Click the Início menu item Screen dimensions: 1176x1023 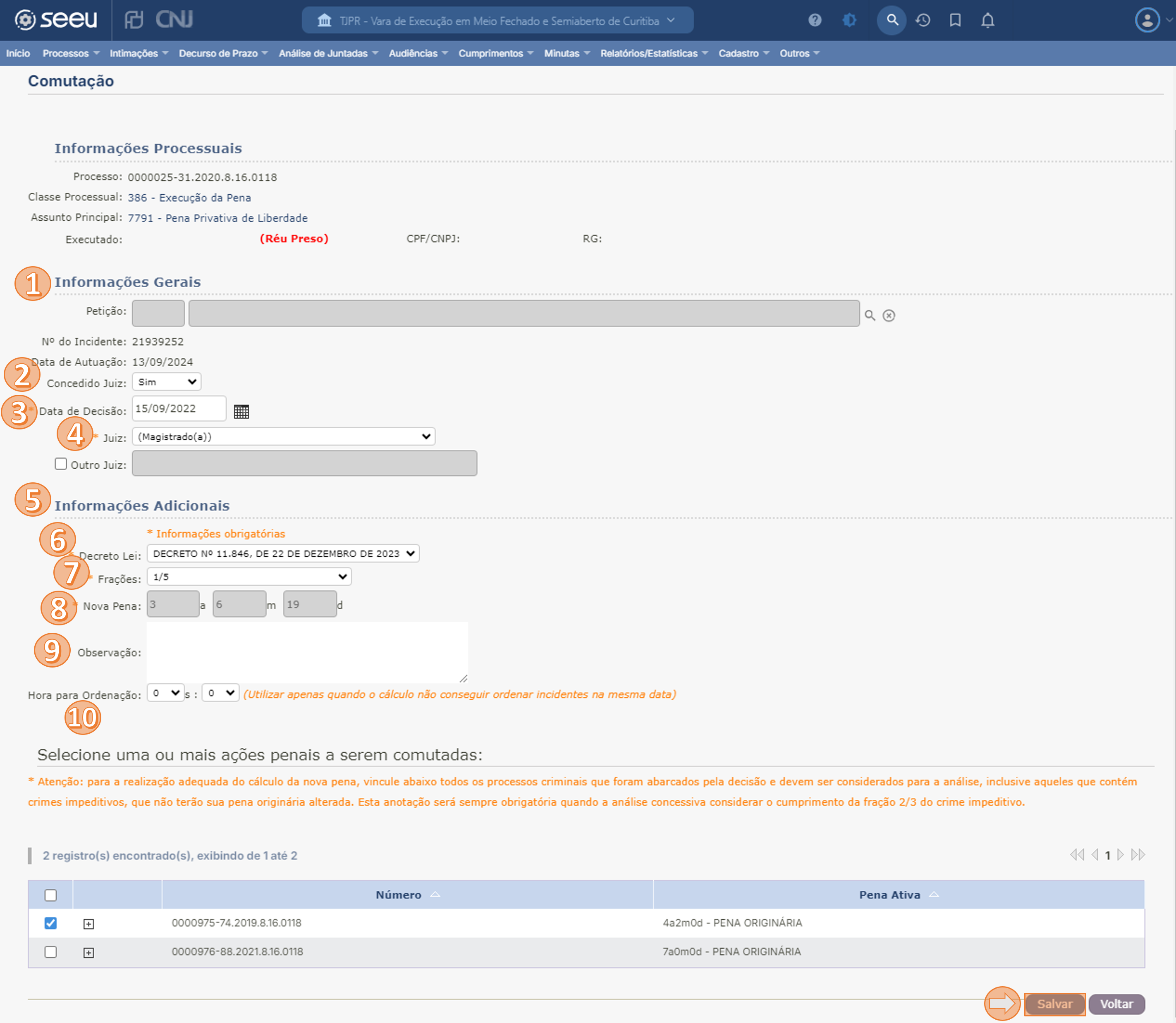click(18, 53)
